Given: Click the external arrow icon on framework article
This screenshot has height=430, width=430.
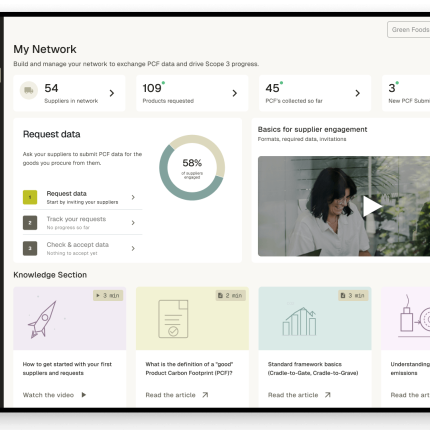Looking at the screenshot, I should click(328, 395).
